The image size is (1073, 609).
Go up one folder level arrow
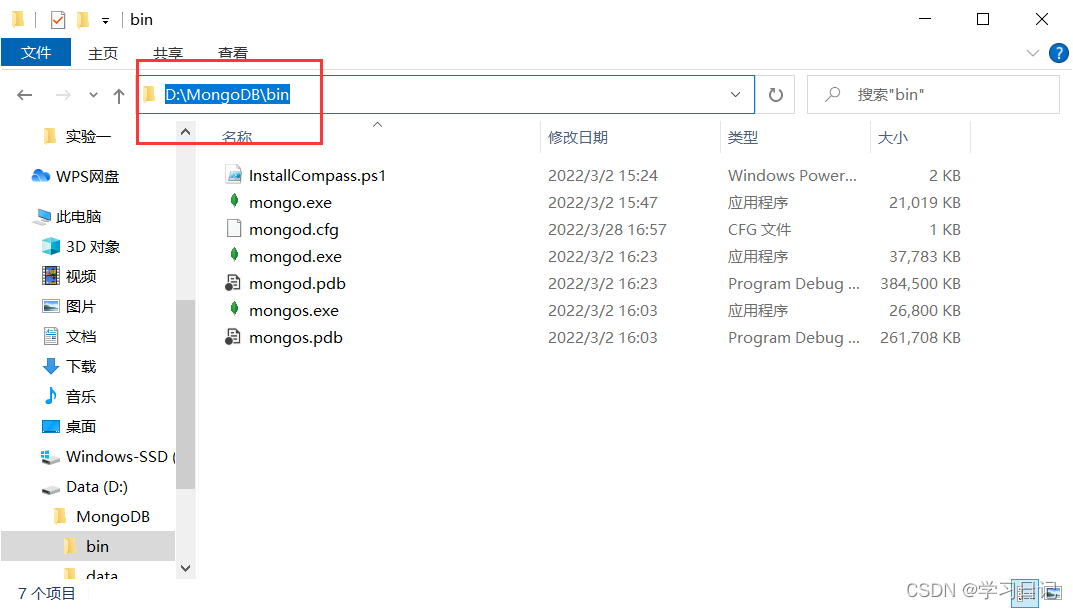click(x=119, y=96)
